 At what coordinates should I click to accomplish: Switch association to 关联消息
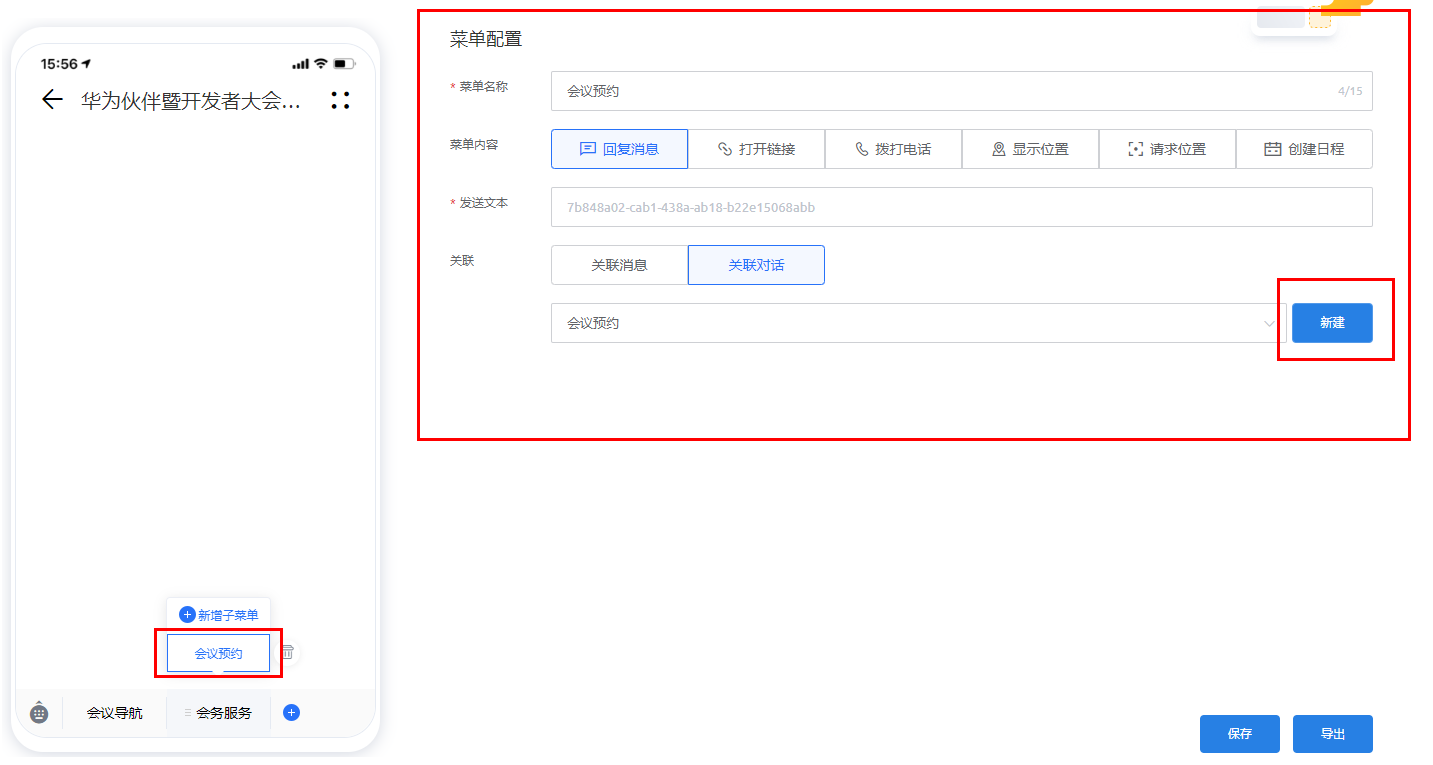point(619,265)
